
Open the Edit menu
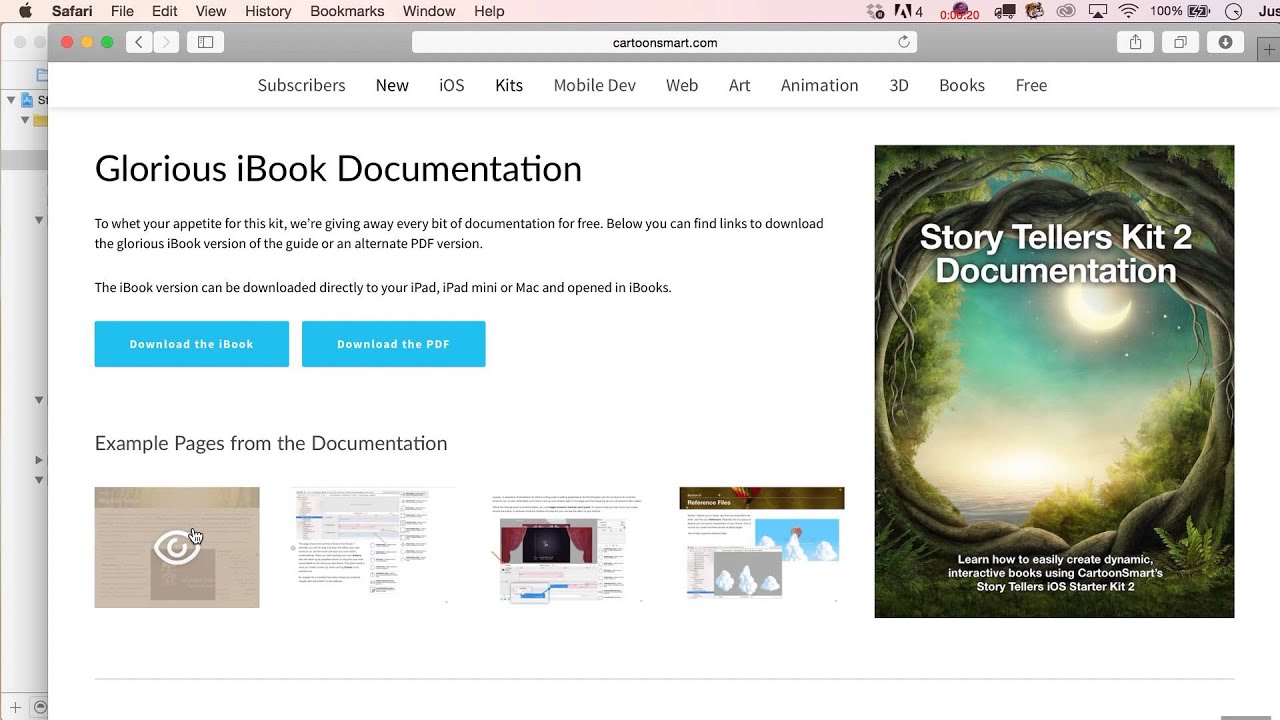point(164,11)
